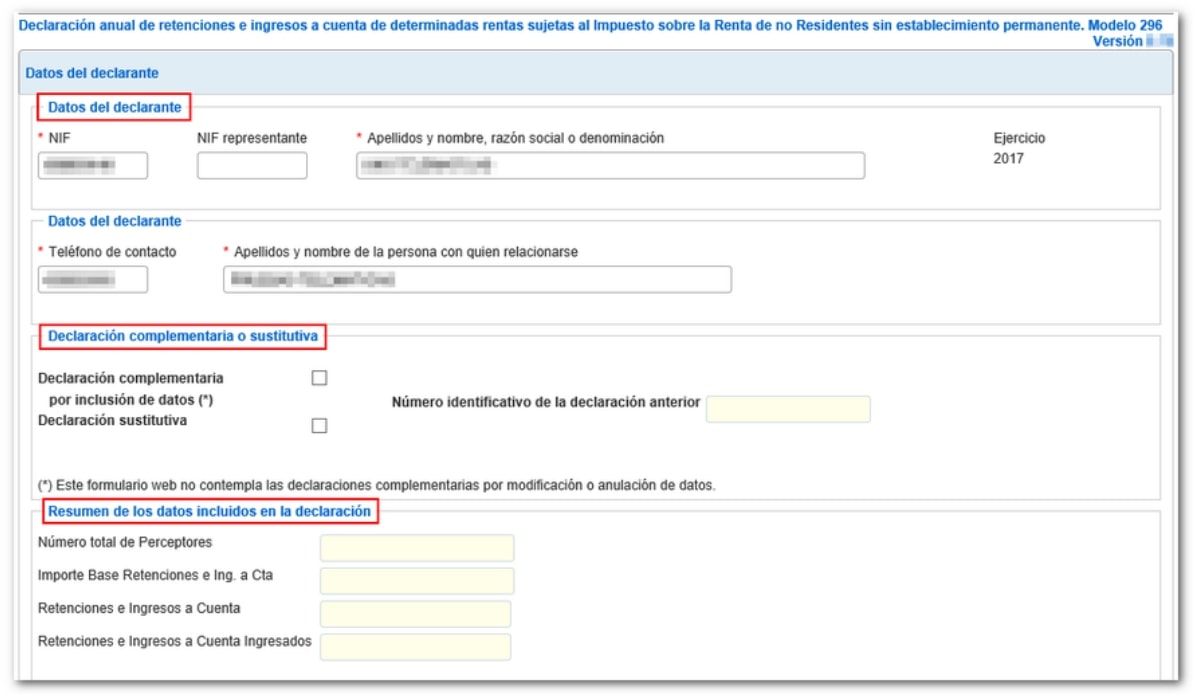Select the razón social o denominación field
The width and height of the screenshot is (1197, 694).
610,166
